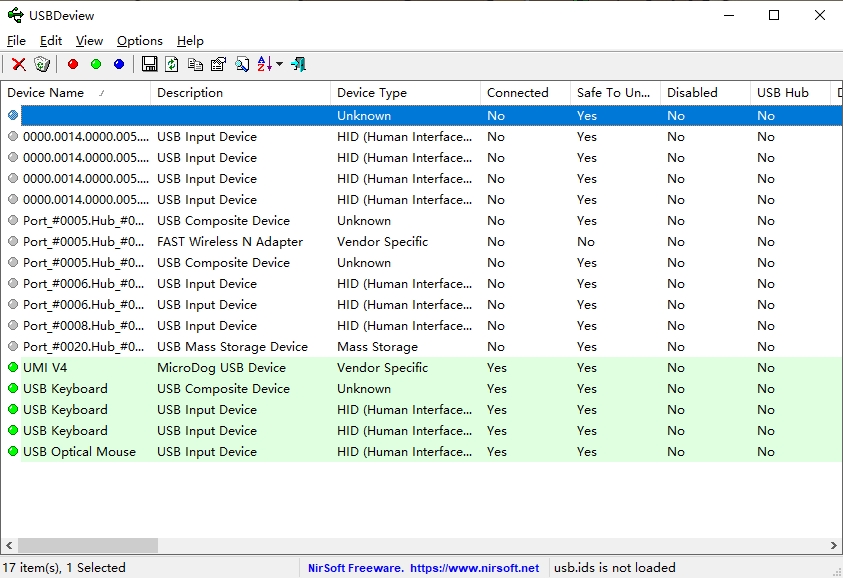Expand the A-Z sort dropdown arrow

[279, 64]
